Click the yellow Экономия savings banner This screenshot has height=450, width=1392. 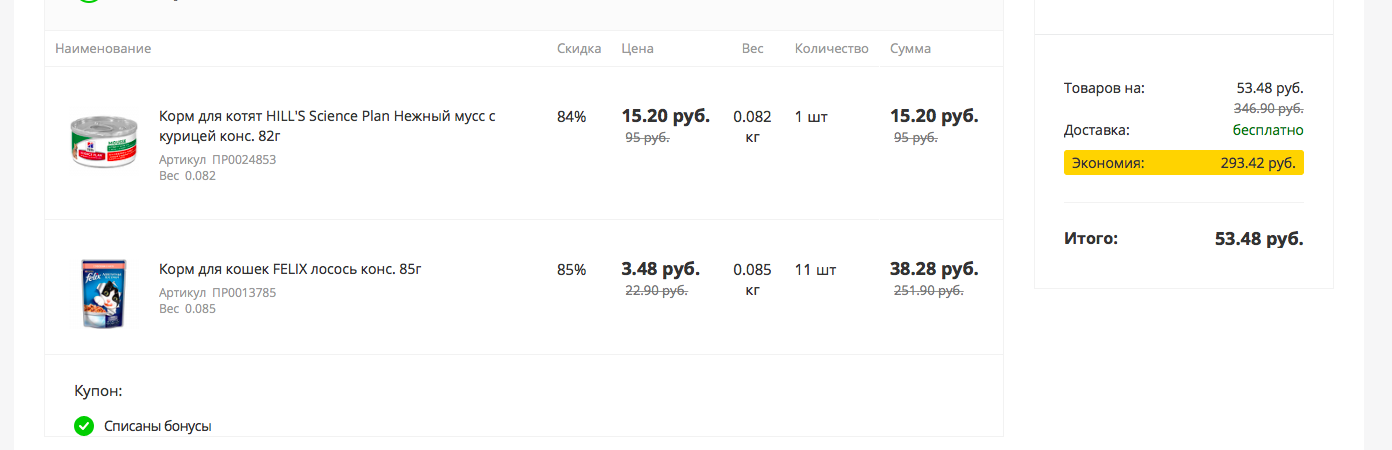1184,163
